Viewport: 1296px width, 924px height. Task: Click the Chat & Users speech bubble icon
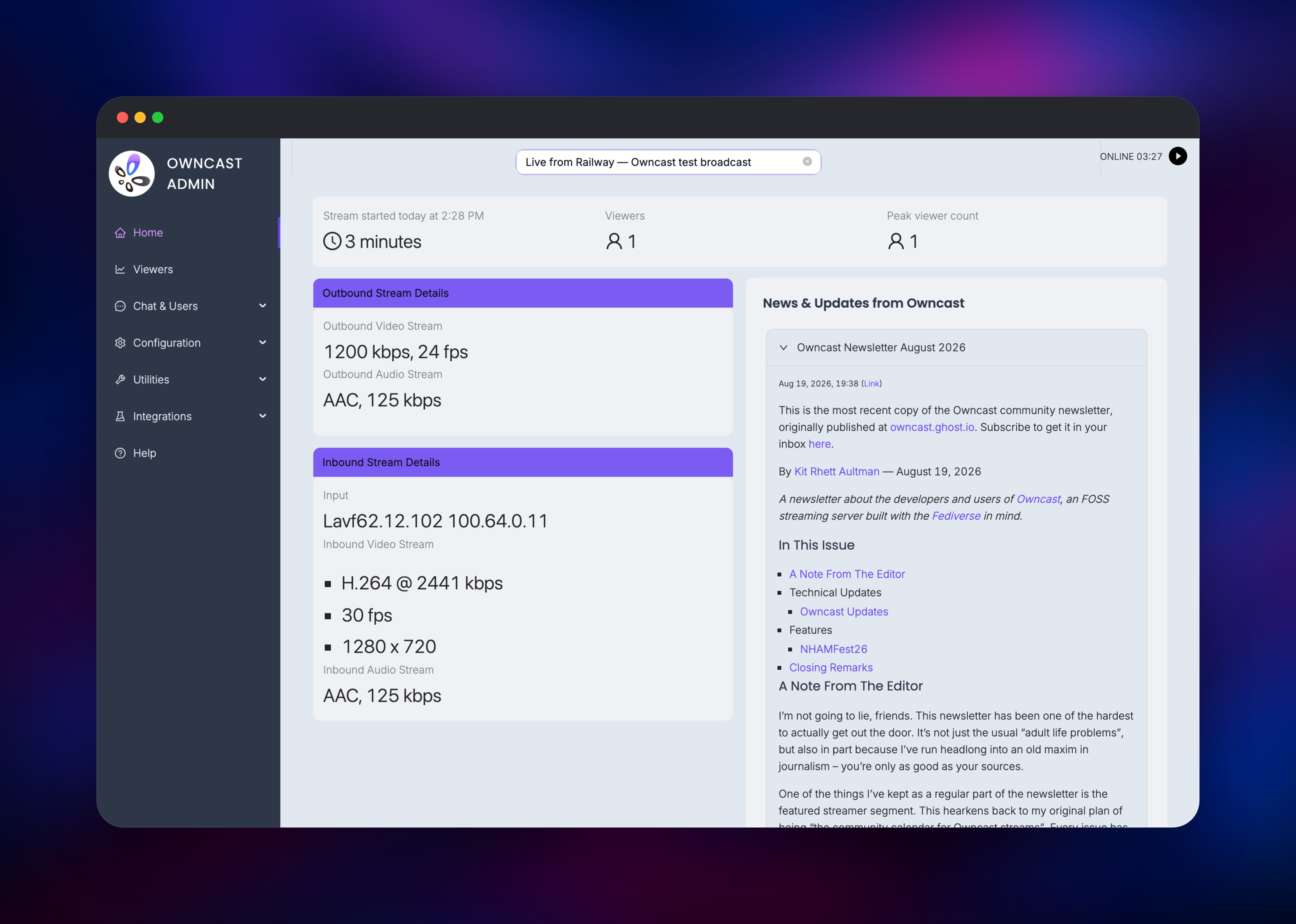tap(120, 306)
